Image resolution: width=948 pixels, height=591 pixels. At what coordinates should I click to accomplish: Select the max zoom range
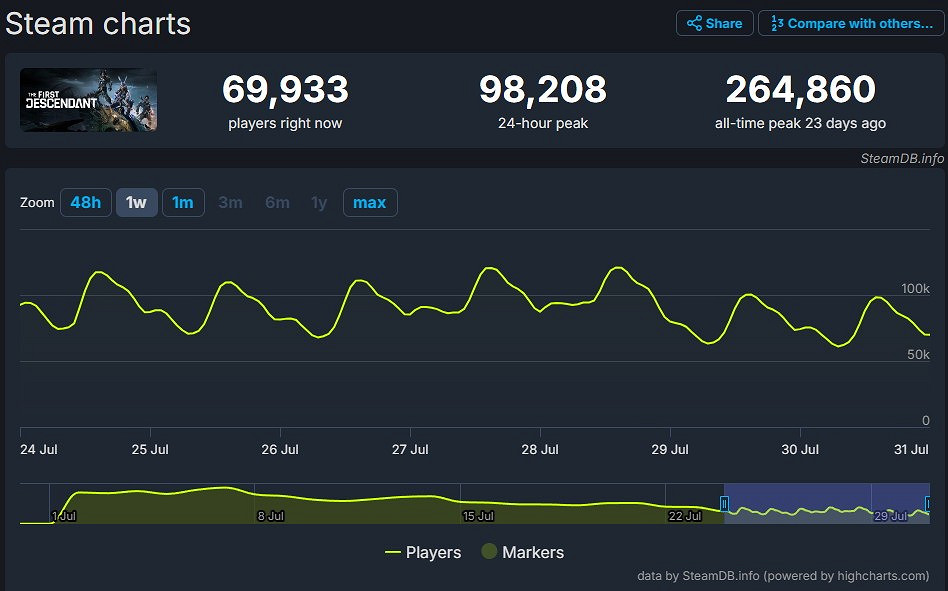point(370,202)
